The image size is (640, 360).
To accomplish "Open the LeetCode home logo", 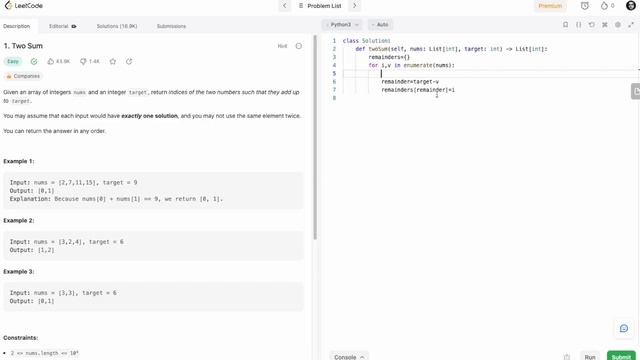I will coord(23,6).
